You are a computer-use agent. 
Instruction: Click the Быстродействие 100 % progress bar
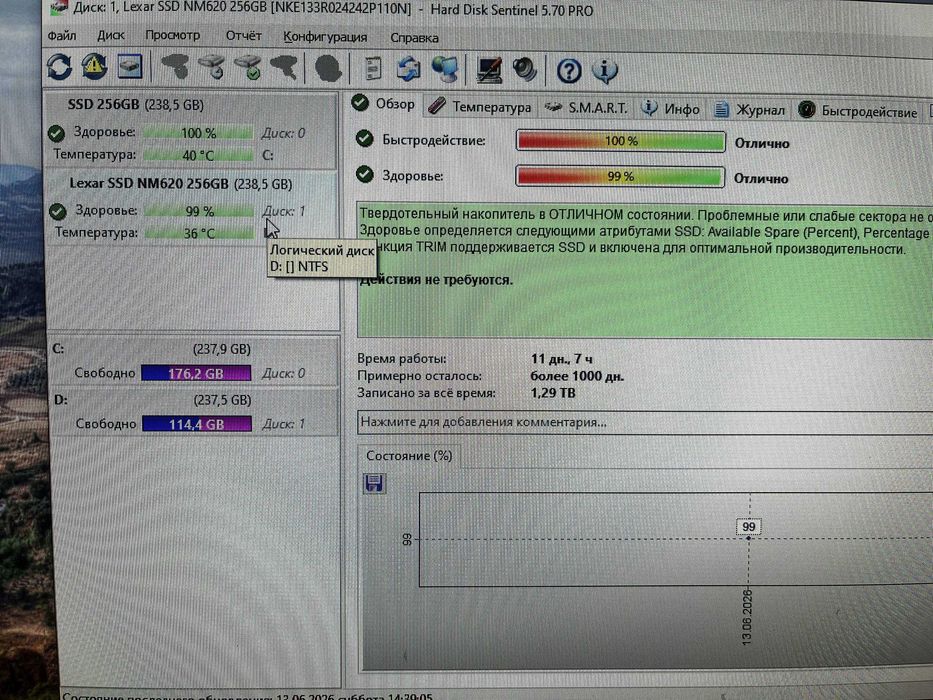tap(621, 141)
